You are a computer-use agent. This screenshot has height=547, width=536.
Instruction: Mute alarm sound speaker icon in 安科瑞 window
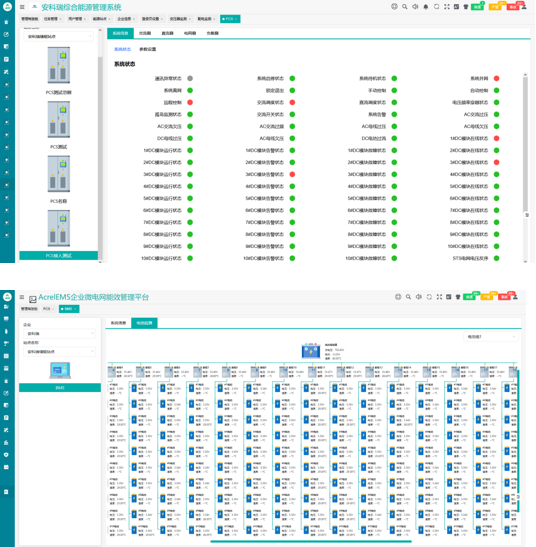[415, 7]
